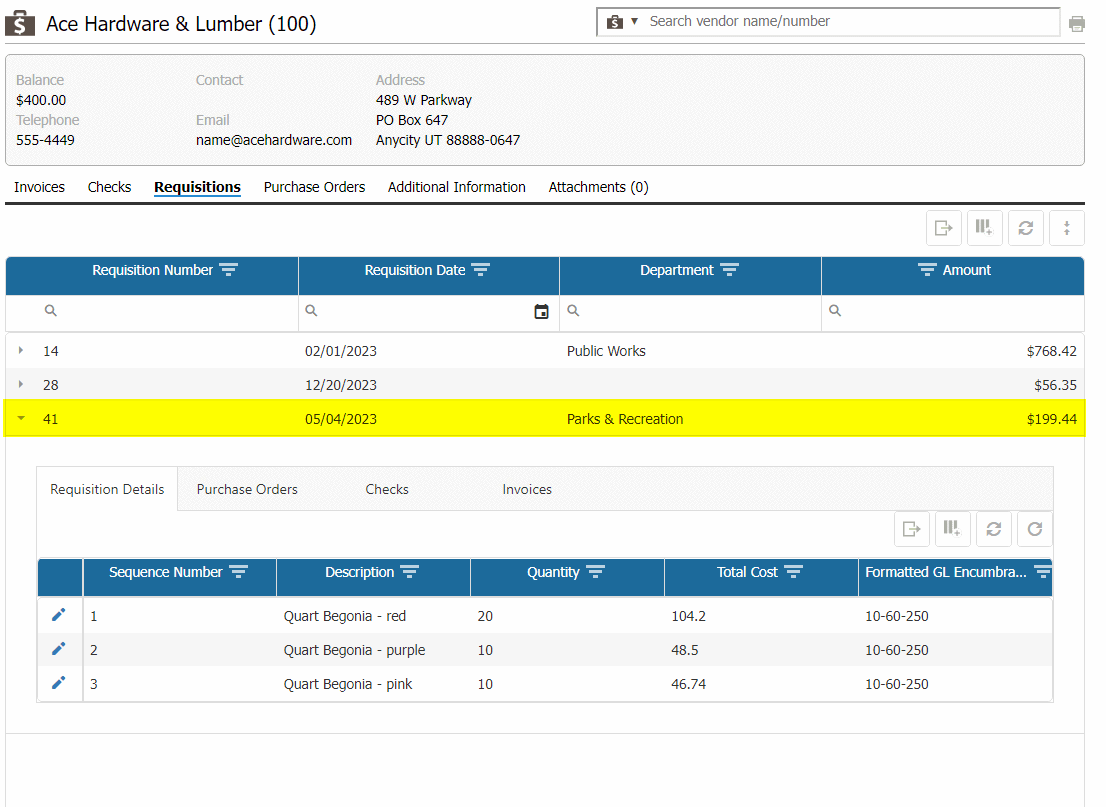Select sequence number 1 link
The width and height of the screenshot is (1106, 807).
coord(93,615)
